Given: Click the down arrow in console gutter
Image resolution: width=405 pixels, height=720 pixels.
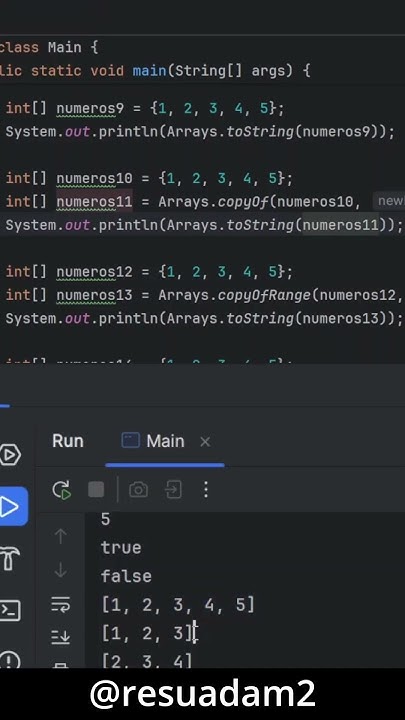Looking at the screenshot, I should [x=61, y=570].
